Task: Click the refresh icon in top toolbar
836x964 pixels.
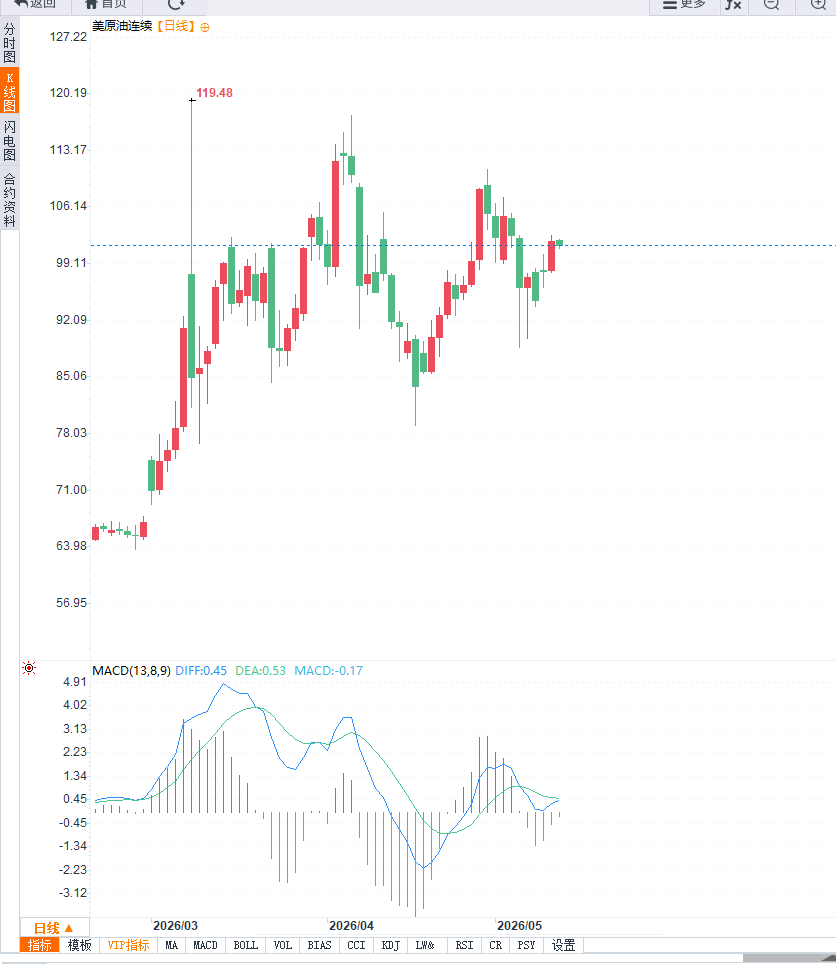Action: (176, 4)
